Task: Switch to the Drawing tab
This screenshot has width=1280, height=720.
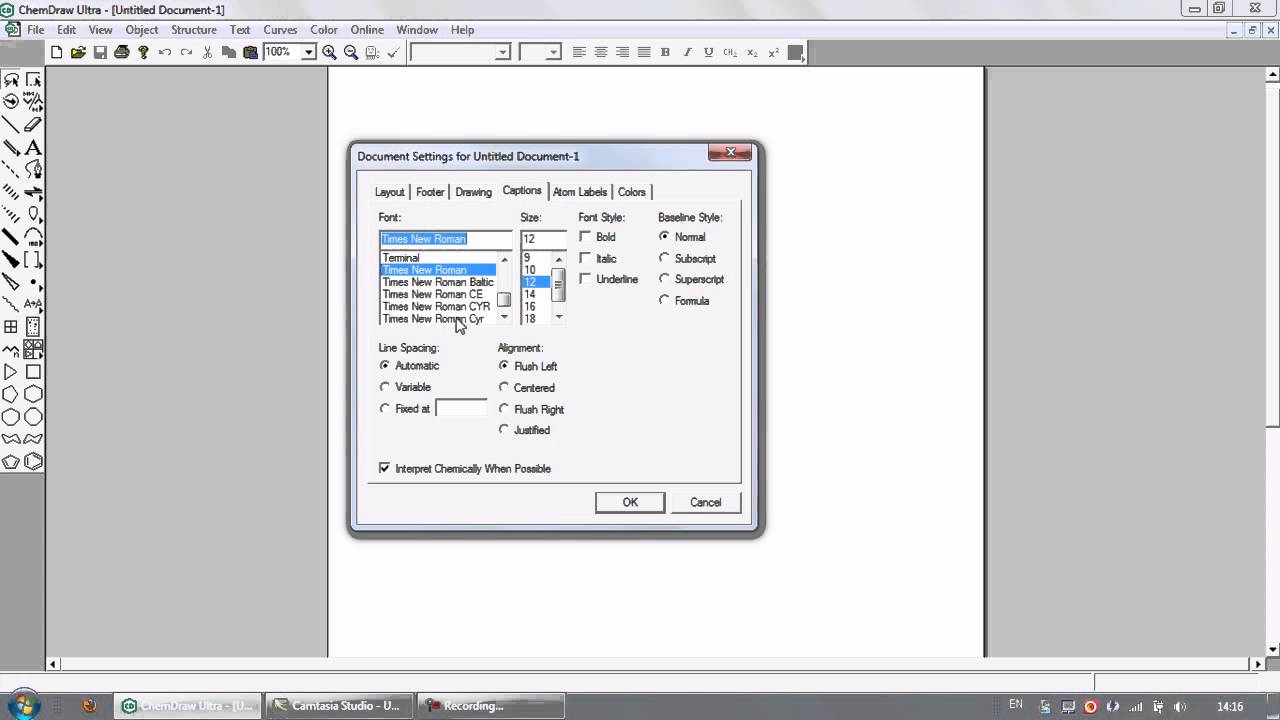Action: [x=473, y=192]
